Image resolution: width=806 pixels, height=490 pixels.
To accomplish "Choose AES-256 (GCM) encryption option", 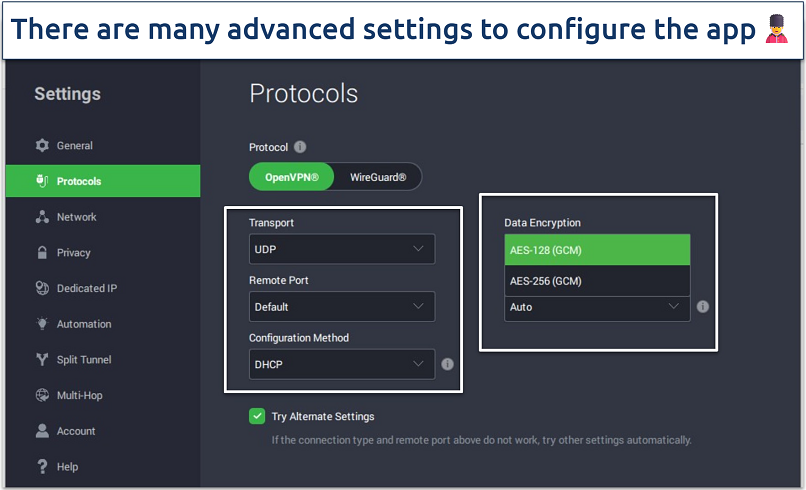I will click(x=597, y=281).
